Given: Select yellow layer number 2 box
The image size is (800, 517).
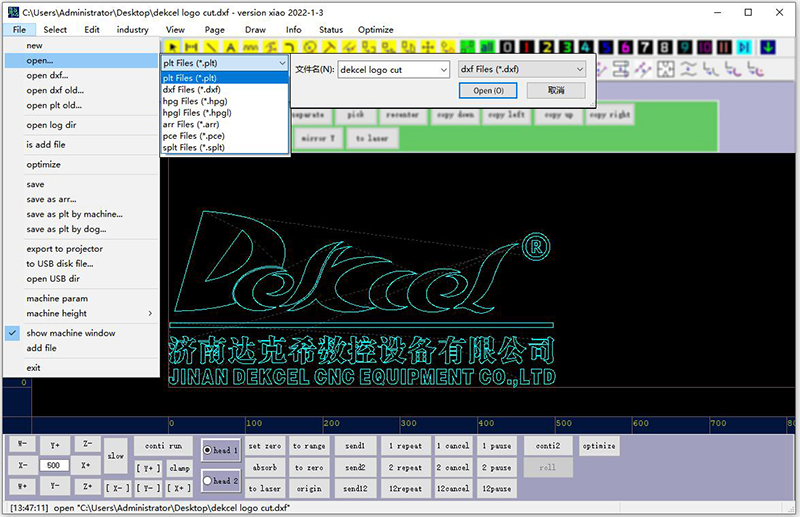Looking at the screenshot, I should pos(546,47).
